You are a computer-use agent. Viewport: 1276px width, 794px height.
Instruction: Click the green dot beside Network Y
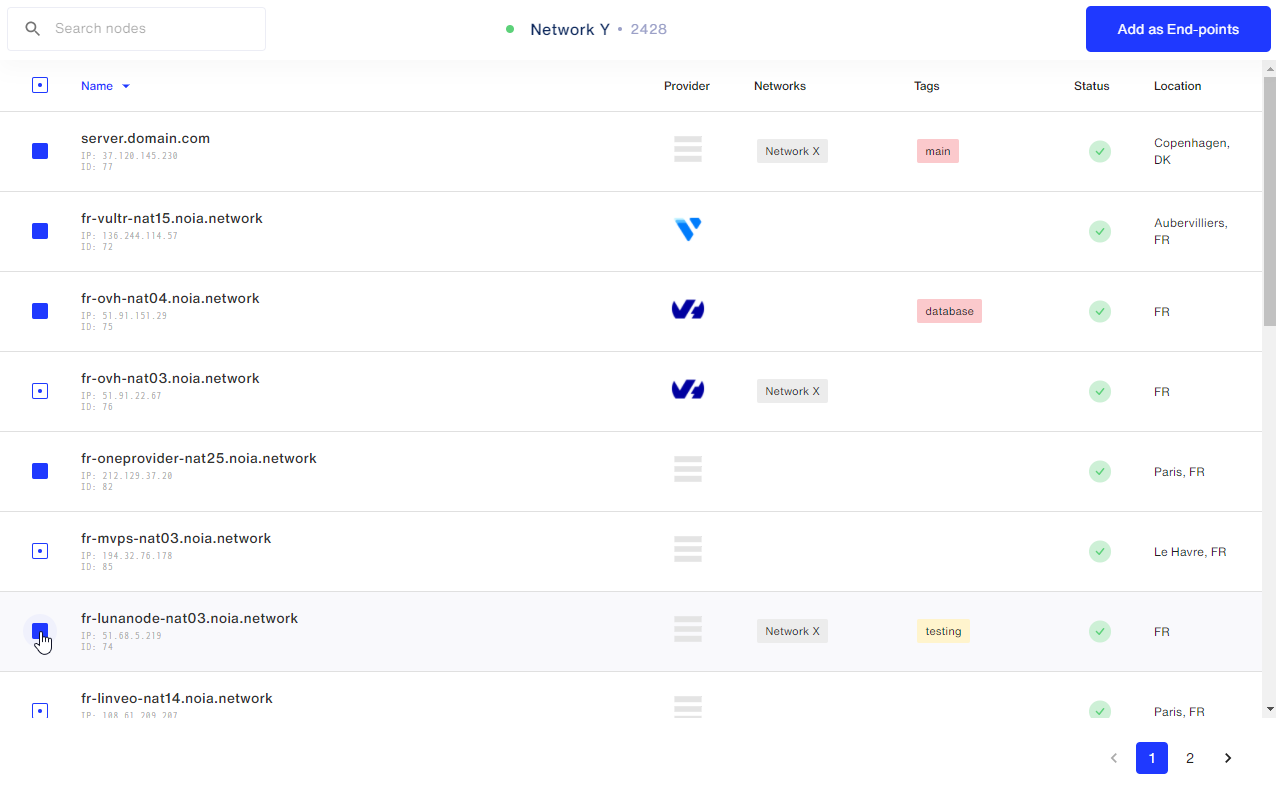click(x=510, y=29)
